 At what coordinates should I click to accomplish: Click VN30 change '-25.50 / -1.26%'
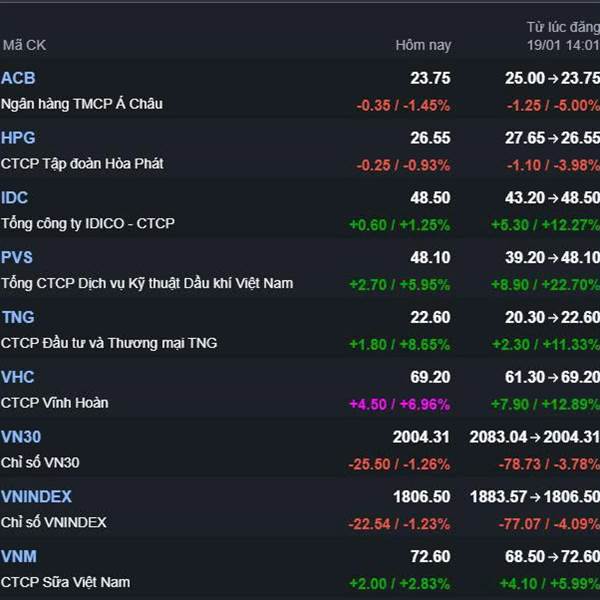[x=399, y=464]
